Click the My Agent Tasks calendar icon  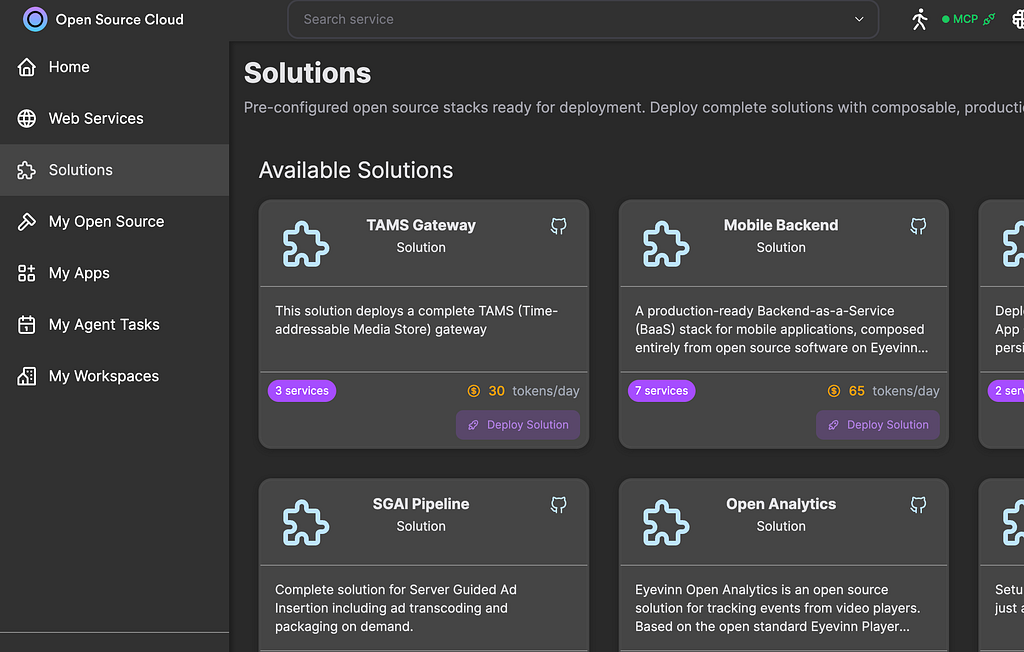click(27, 325)
